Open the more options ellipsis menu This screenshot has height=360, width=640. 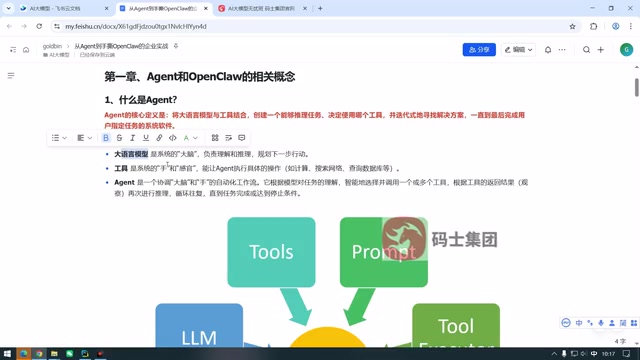562,50
